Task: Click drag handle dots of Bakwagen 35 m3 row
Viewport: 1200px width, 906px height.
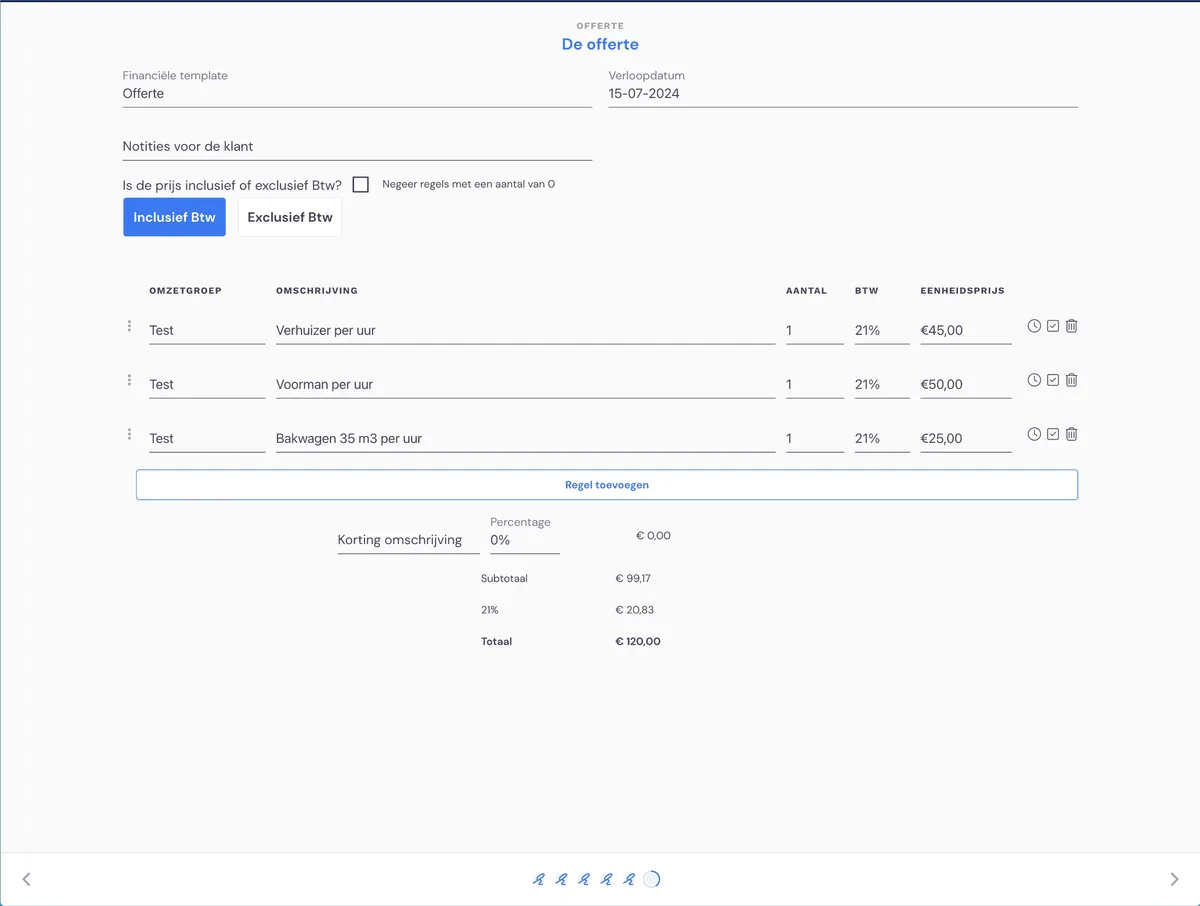Action: pyautogui.click(x=129, y=434)
